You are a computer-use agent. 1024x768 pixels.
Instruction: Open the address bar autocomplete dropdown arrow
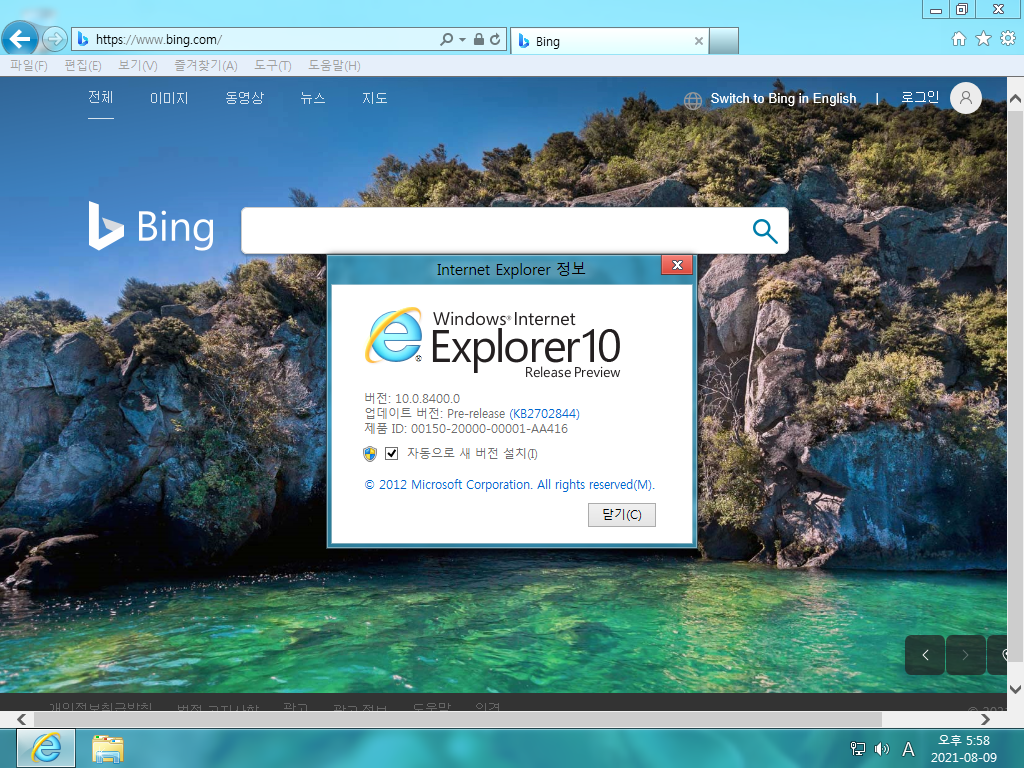462,40
